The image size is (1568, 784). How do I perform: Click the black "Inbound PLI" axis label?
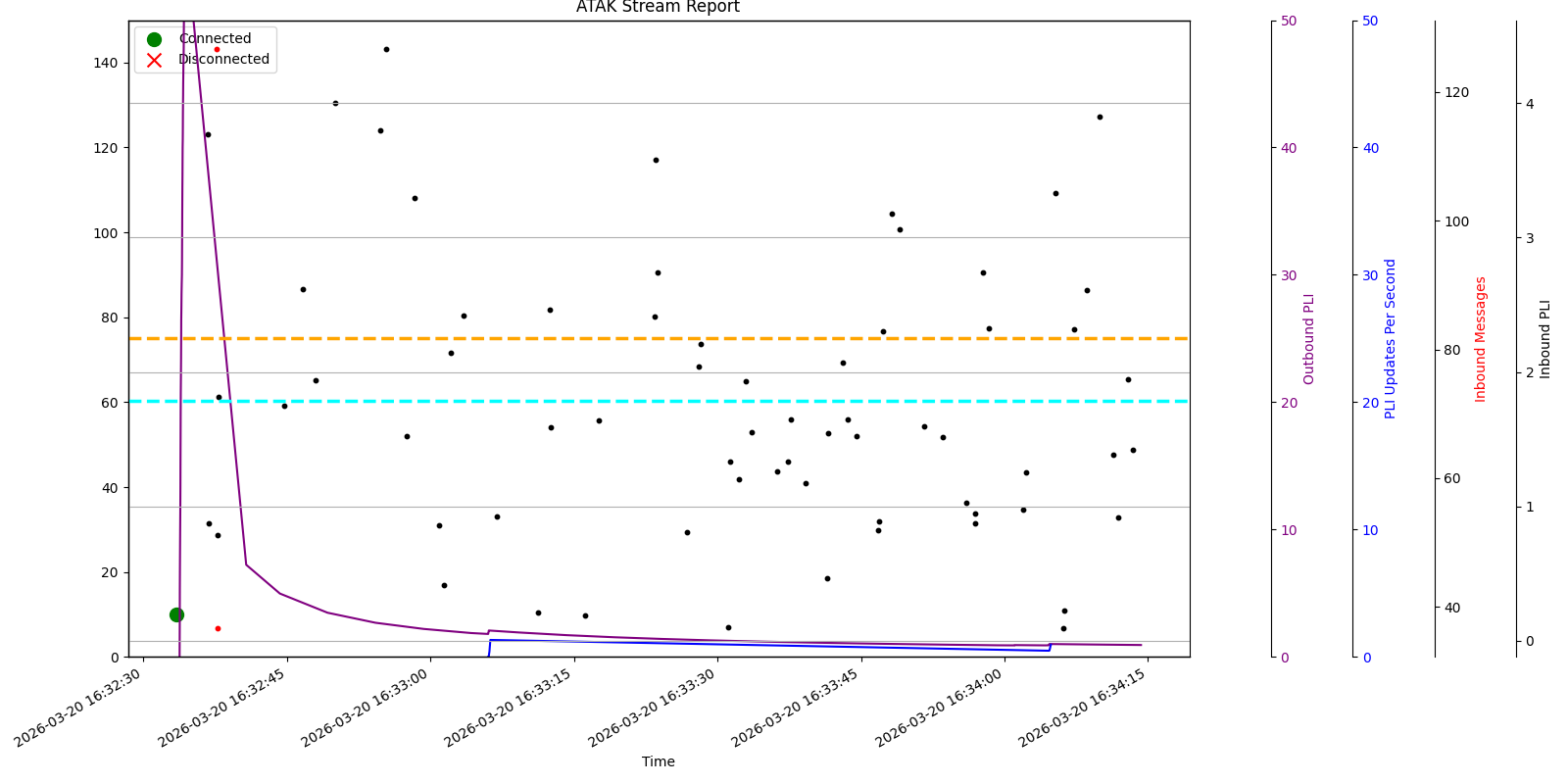point(1545,339)
